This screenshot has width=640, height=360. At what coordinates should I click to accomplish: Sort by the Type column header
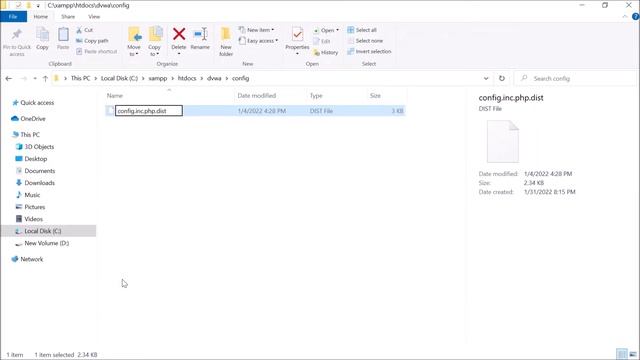(316, 96)
